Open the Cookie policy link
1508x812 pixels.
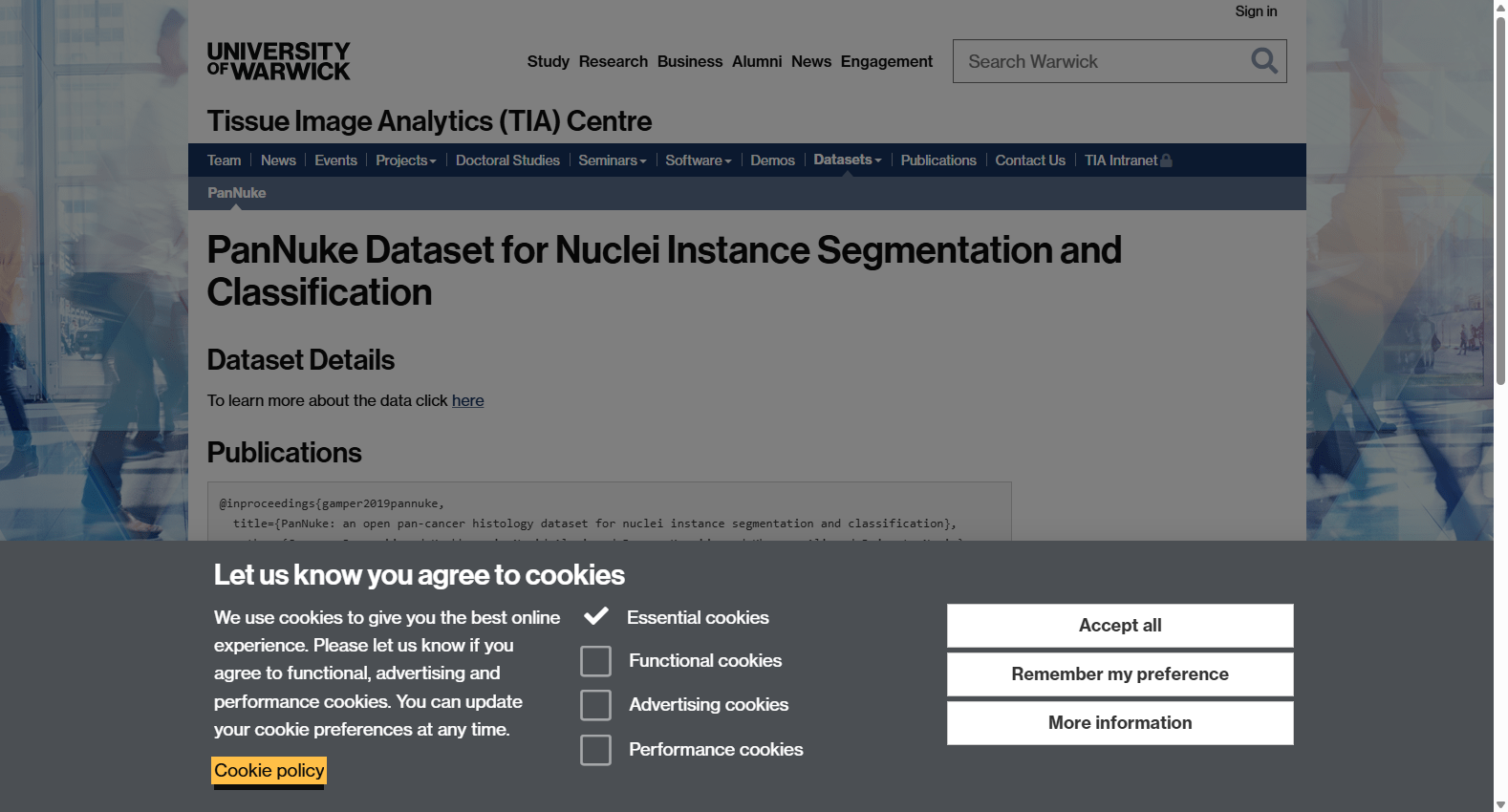coord(269,771)
